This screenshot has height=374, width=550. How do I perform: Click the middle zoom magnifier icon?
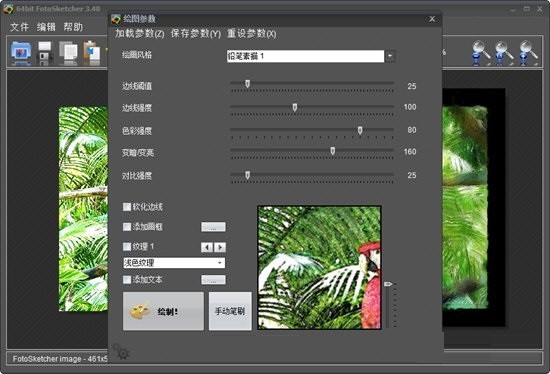pos(504,53)
